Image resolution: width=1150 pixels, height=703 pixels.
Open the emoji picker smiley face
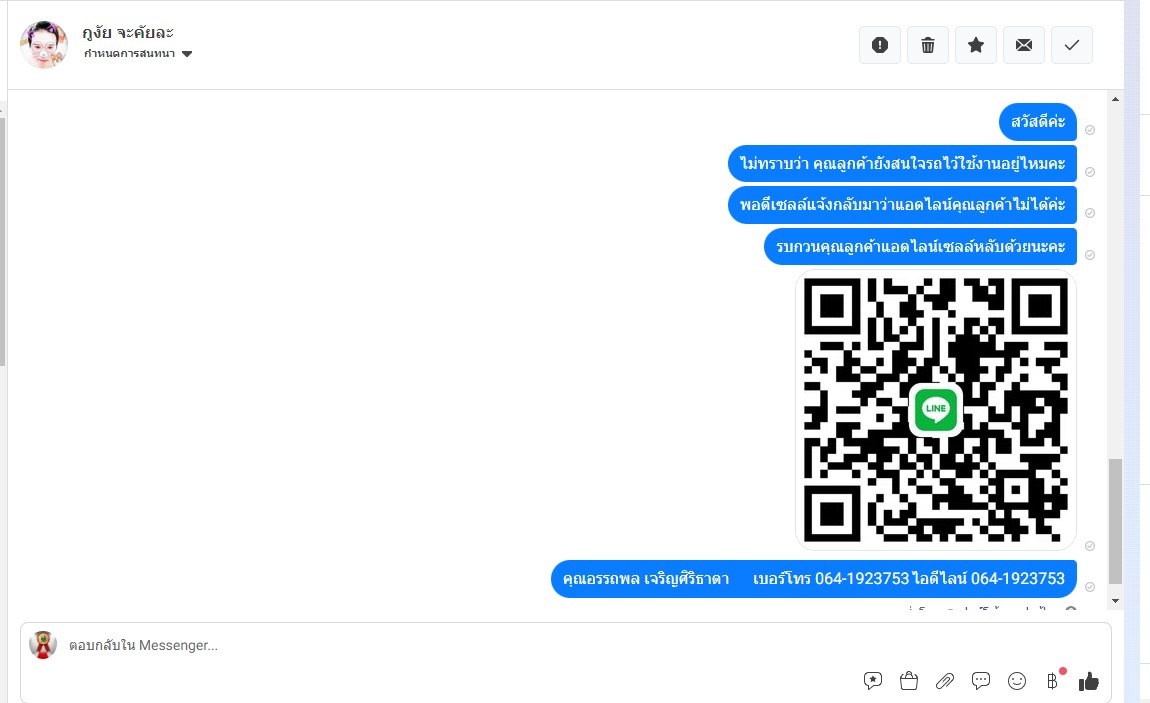1017,681
